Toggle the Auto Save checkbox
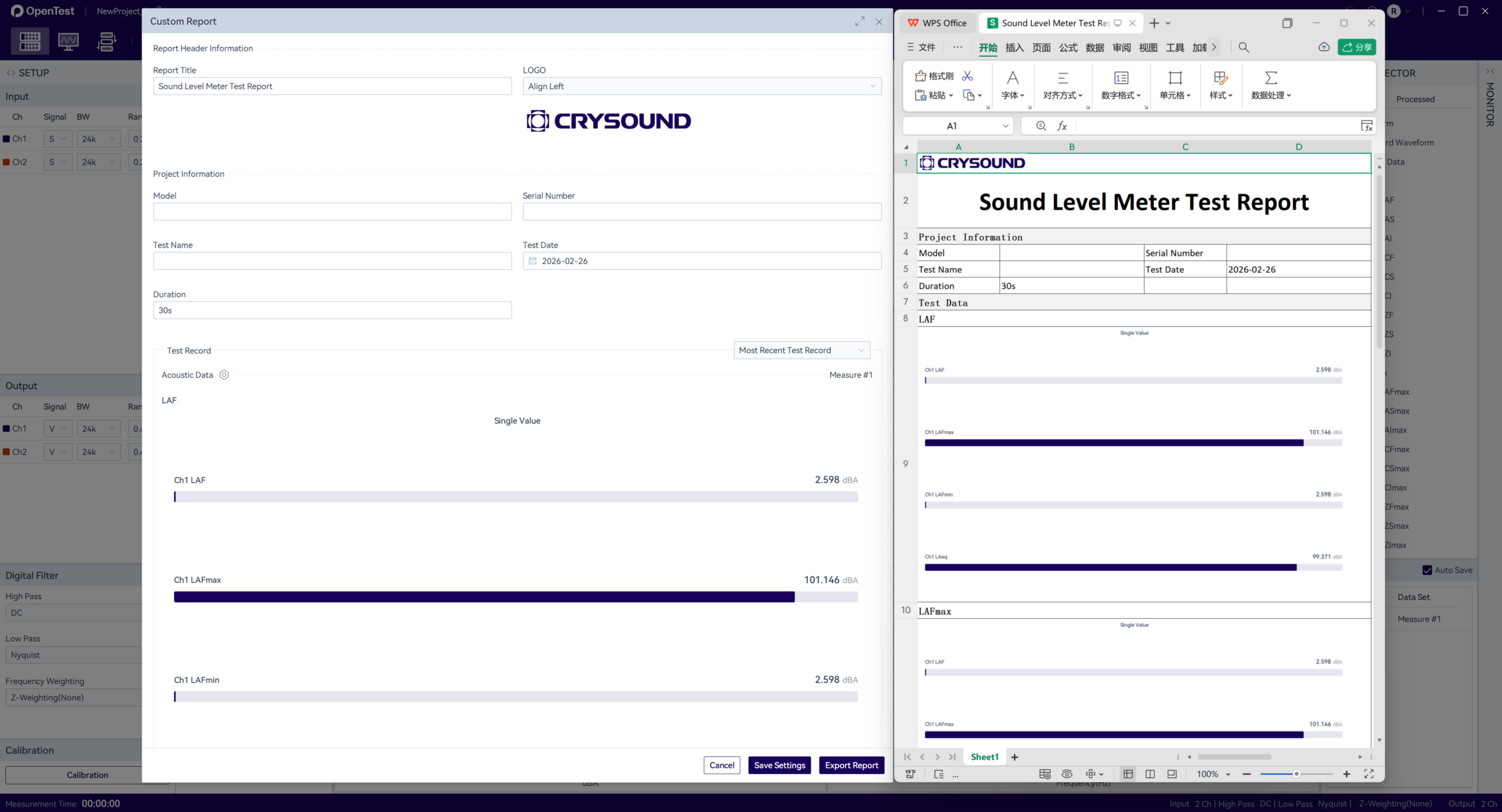Image resolution: width=1502 pixels, height=812 pixels. [x=1427, y=570]
